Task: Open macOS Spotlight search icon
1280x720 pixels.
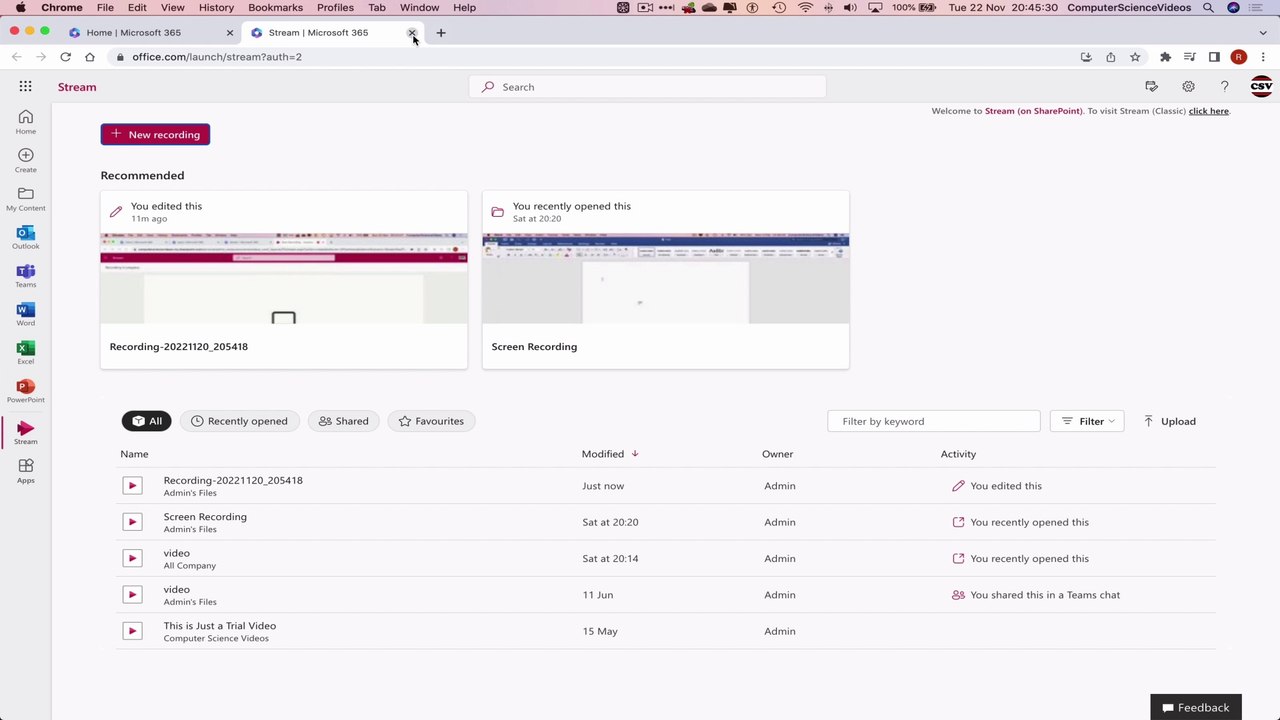Action: pyautogui.click(x=1208, y=7)
